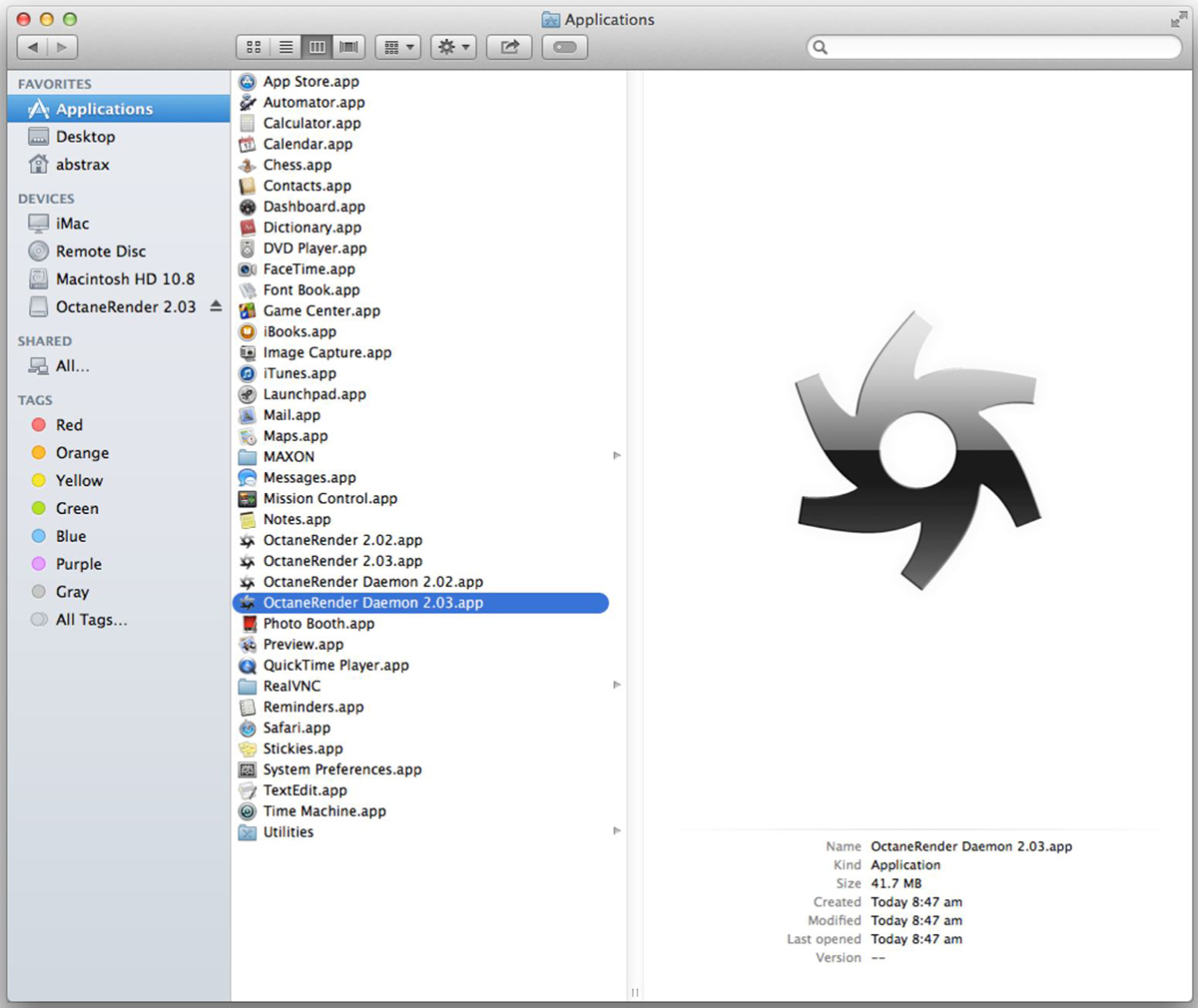Screen dimensions: 1198x1008
Task: Toggle the Edit Tags toolbar button
Action: [564, 47]
